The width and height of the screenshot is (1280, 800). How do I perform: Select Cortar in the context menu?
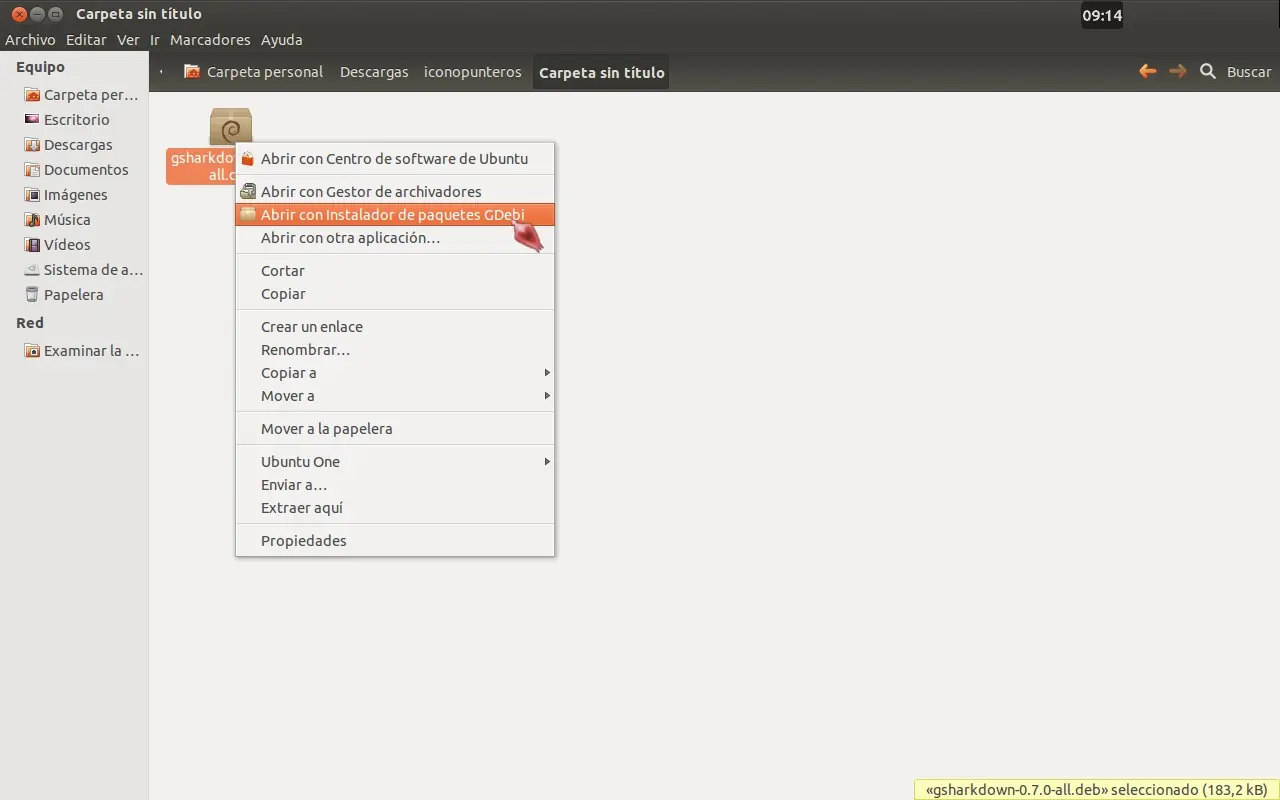(395, 271)
